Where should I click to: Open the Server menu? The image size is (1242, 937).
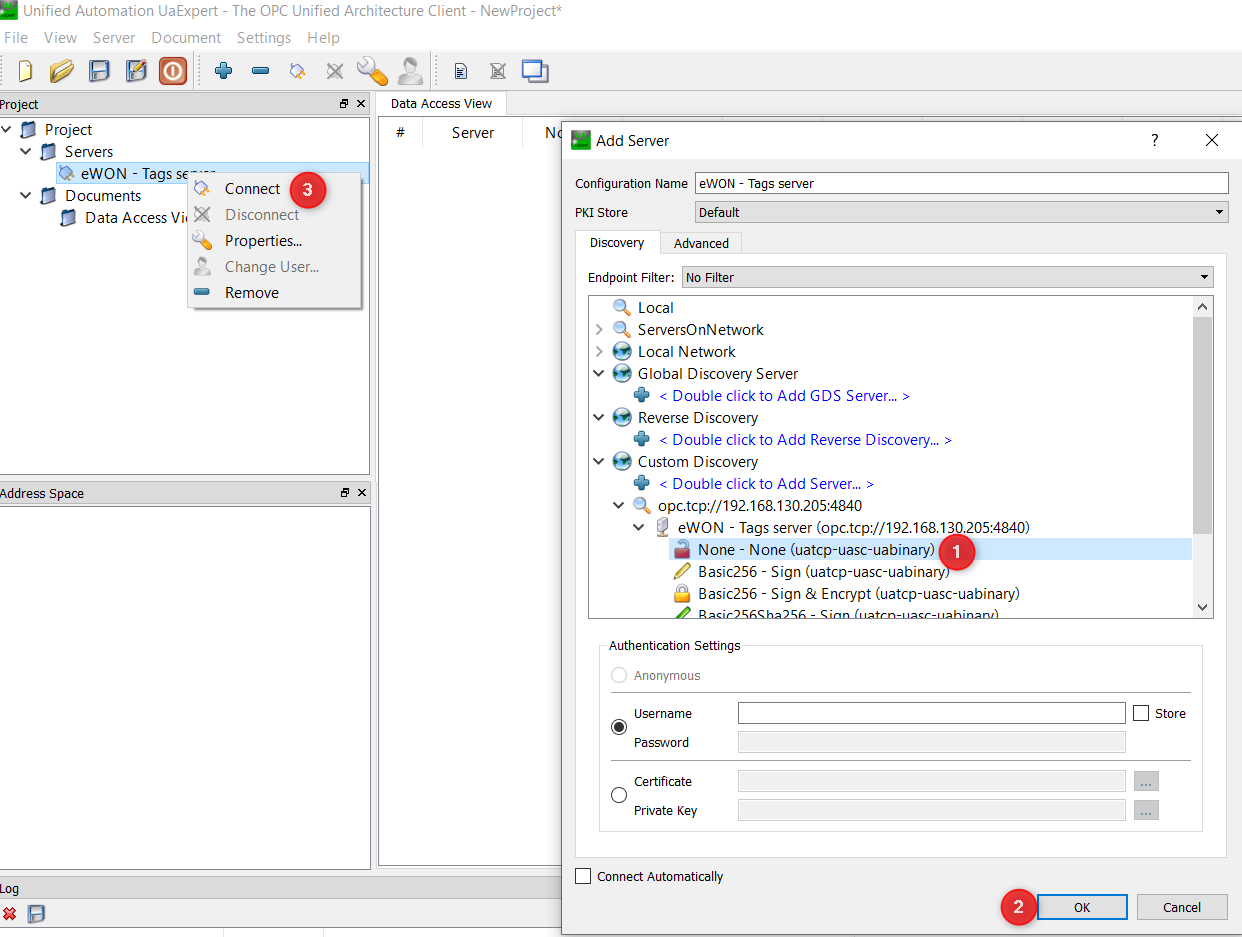(114, 38)
